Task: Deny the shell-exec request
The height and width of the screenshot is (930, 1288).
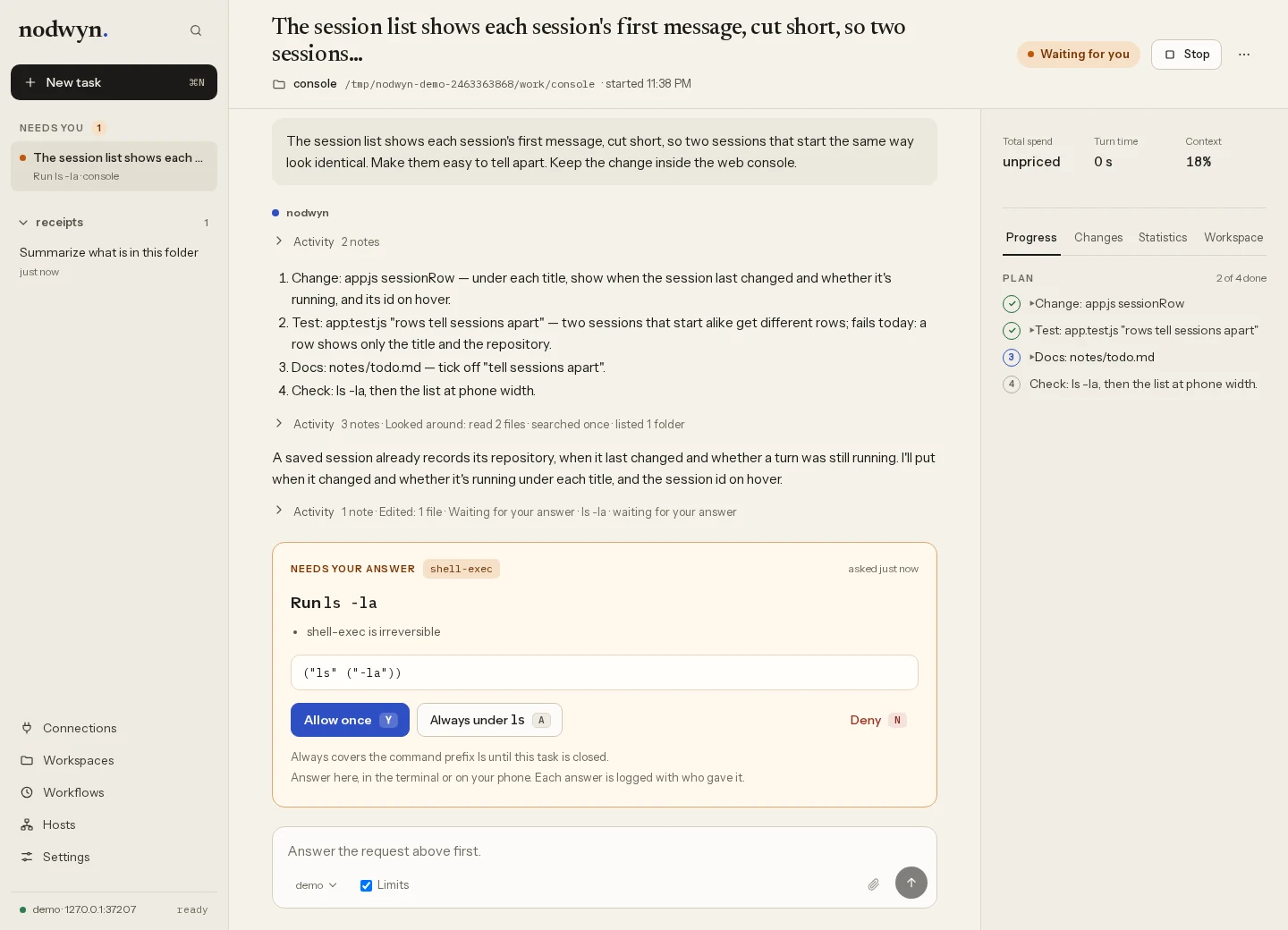Action: coord(877,720)
